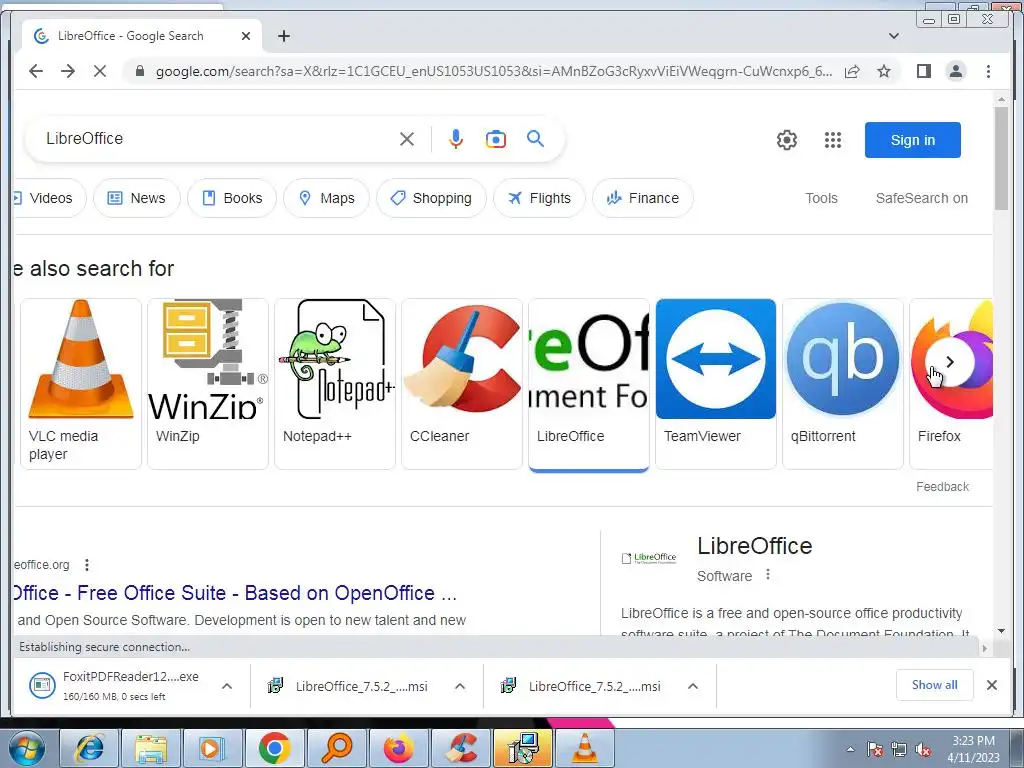Open the SafeSearch on setting
The width and height of the screenshot is (1024, 768).
click(921, 198)
